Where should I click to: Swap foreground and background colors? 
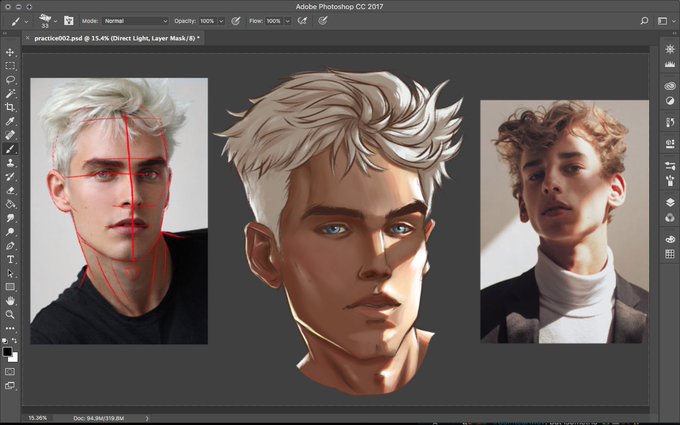[14, 341]
